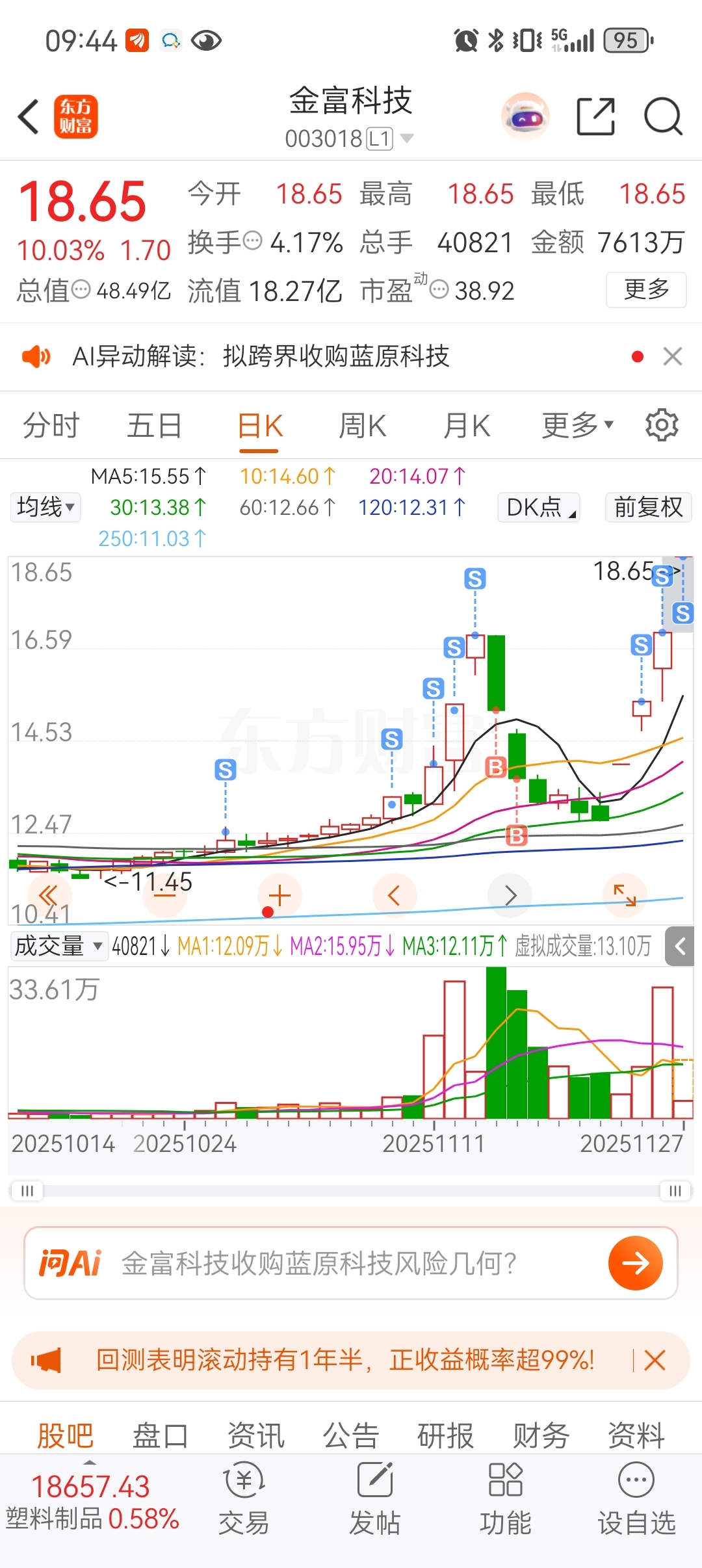Tap the 问AI question input field
This screenshot has height=1568, width=702.
[x=351, y=1262]
